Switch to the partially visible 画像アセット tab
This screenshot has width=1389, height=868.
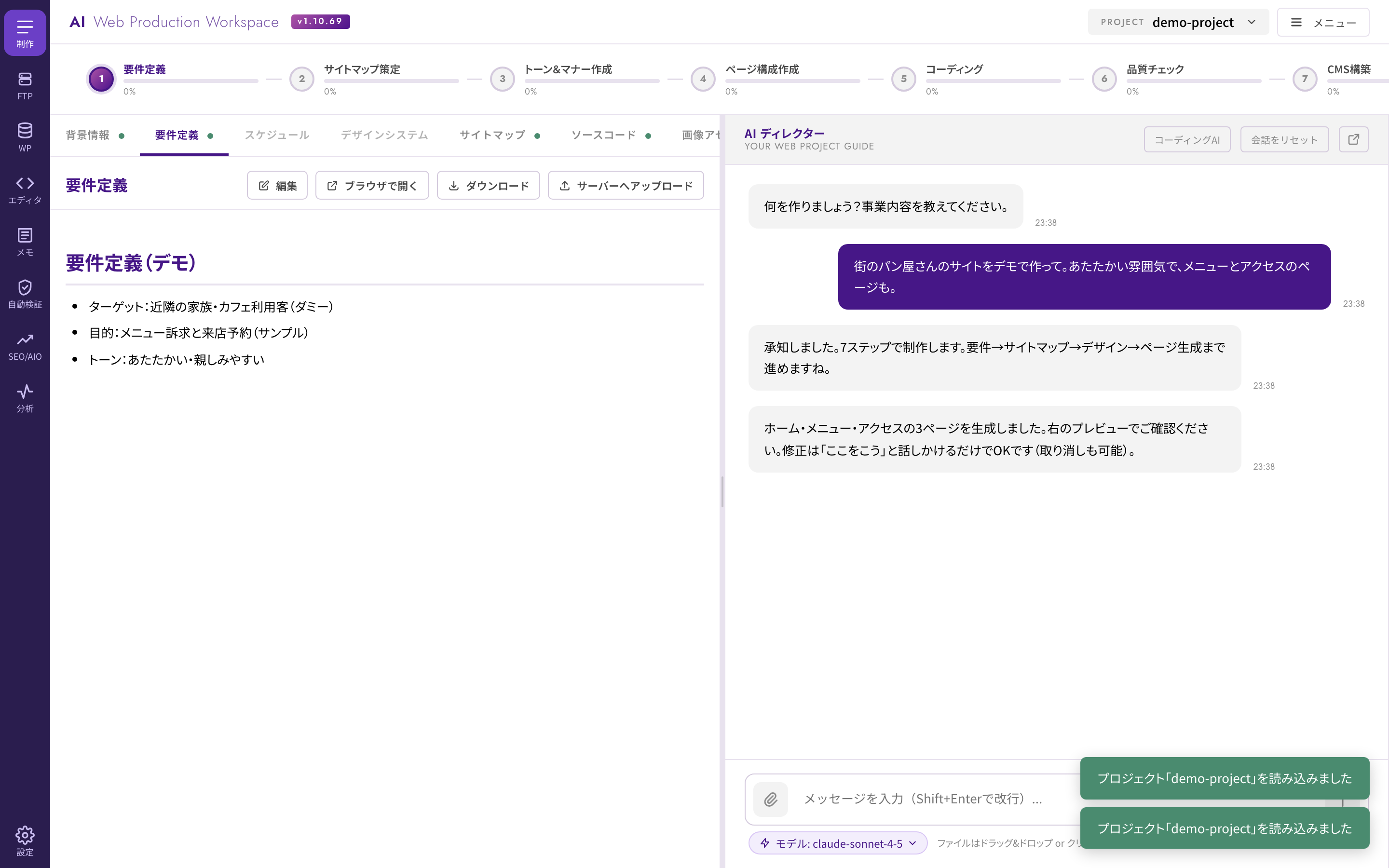(x=700, y=136)
